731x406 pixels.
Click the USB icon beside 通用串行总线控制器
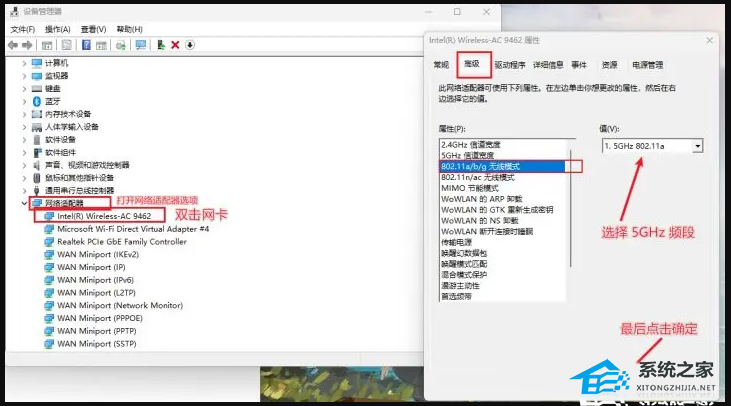point(37,190)
